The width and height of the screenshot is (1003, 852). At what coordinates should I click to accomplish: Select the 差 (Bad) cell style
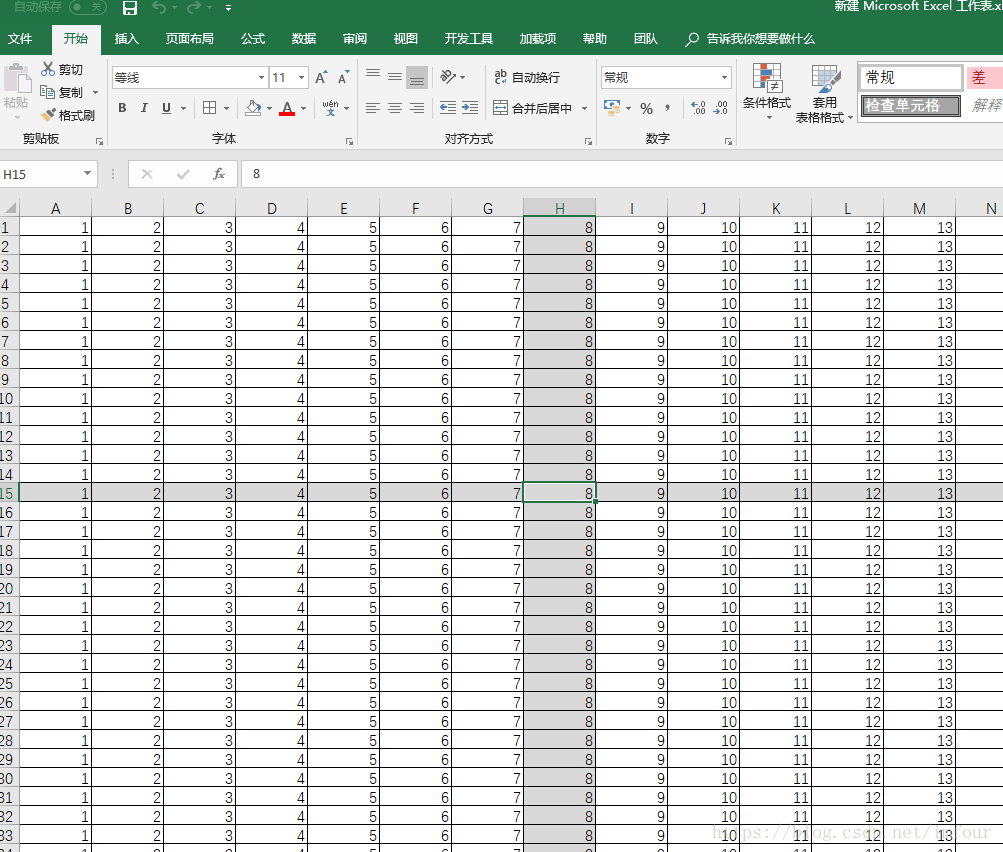(x=984, y=77)
